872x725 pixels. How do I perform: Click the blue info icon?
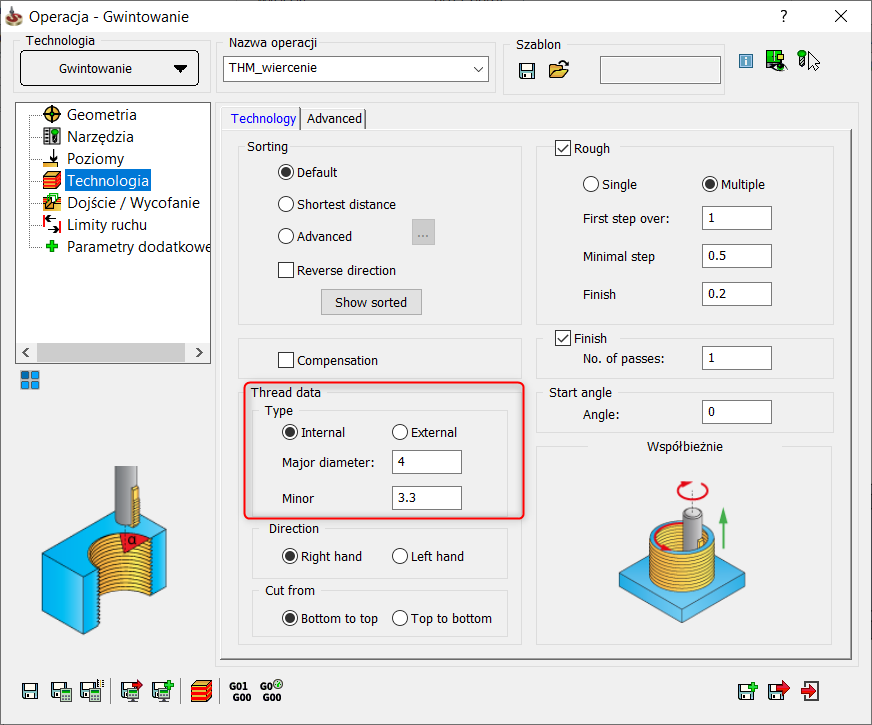point(746,61)
